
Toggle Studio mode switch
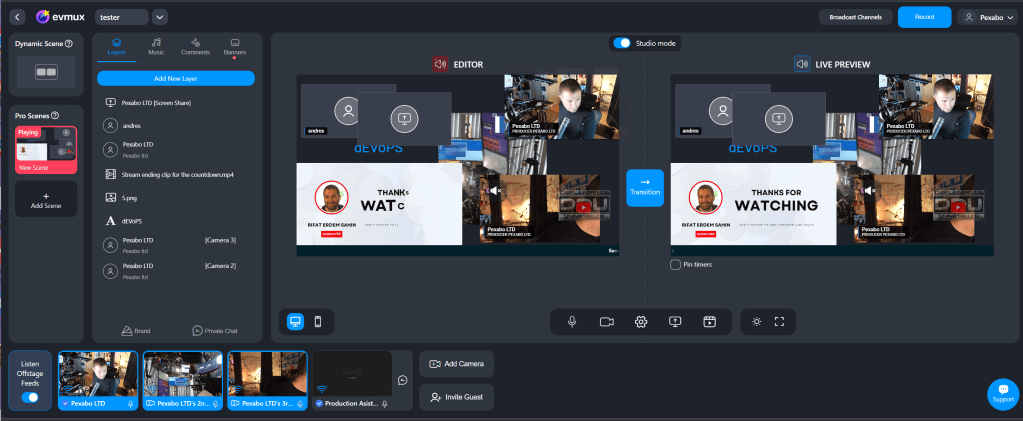point(622,43)
